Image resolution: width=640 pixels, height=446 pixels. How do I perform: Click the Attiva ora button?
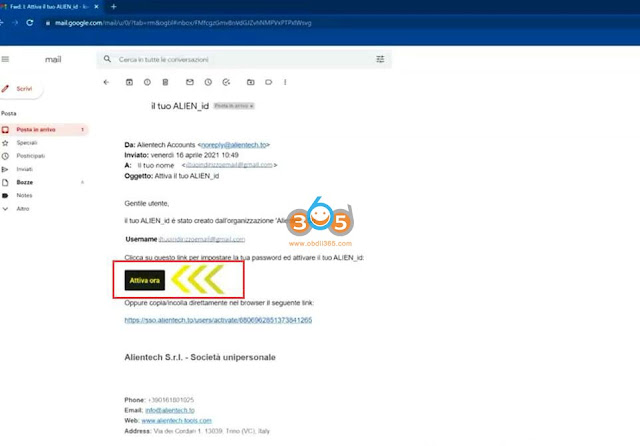point(145,280)
